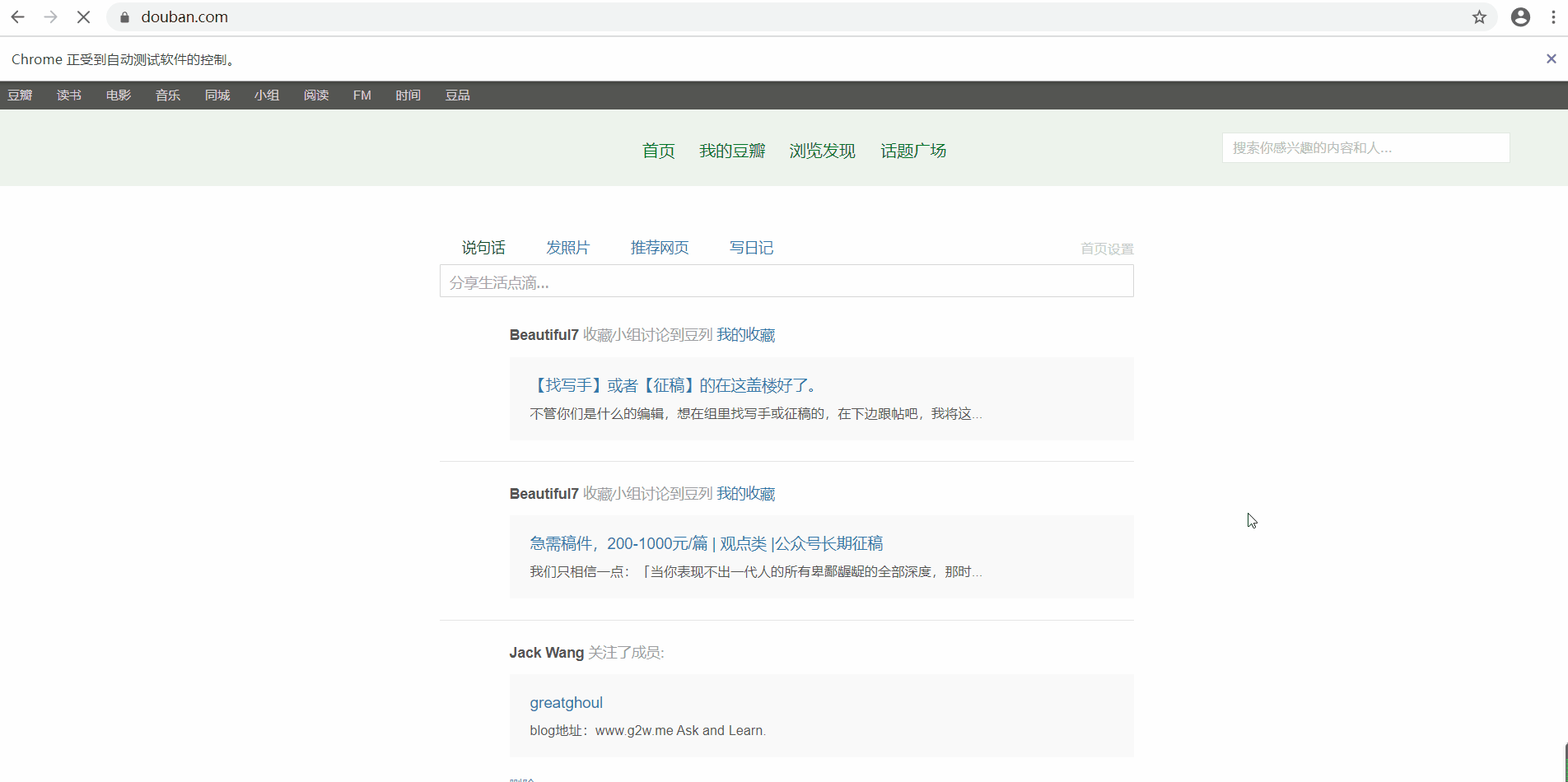Click the 搜索你感兴趣的内容和人 search box
The height and width of the screenshot is (782, 1568).
pos(1365,148)
